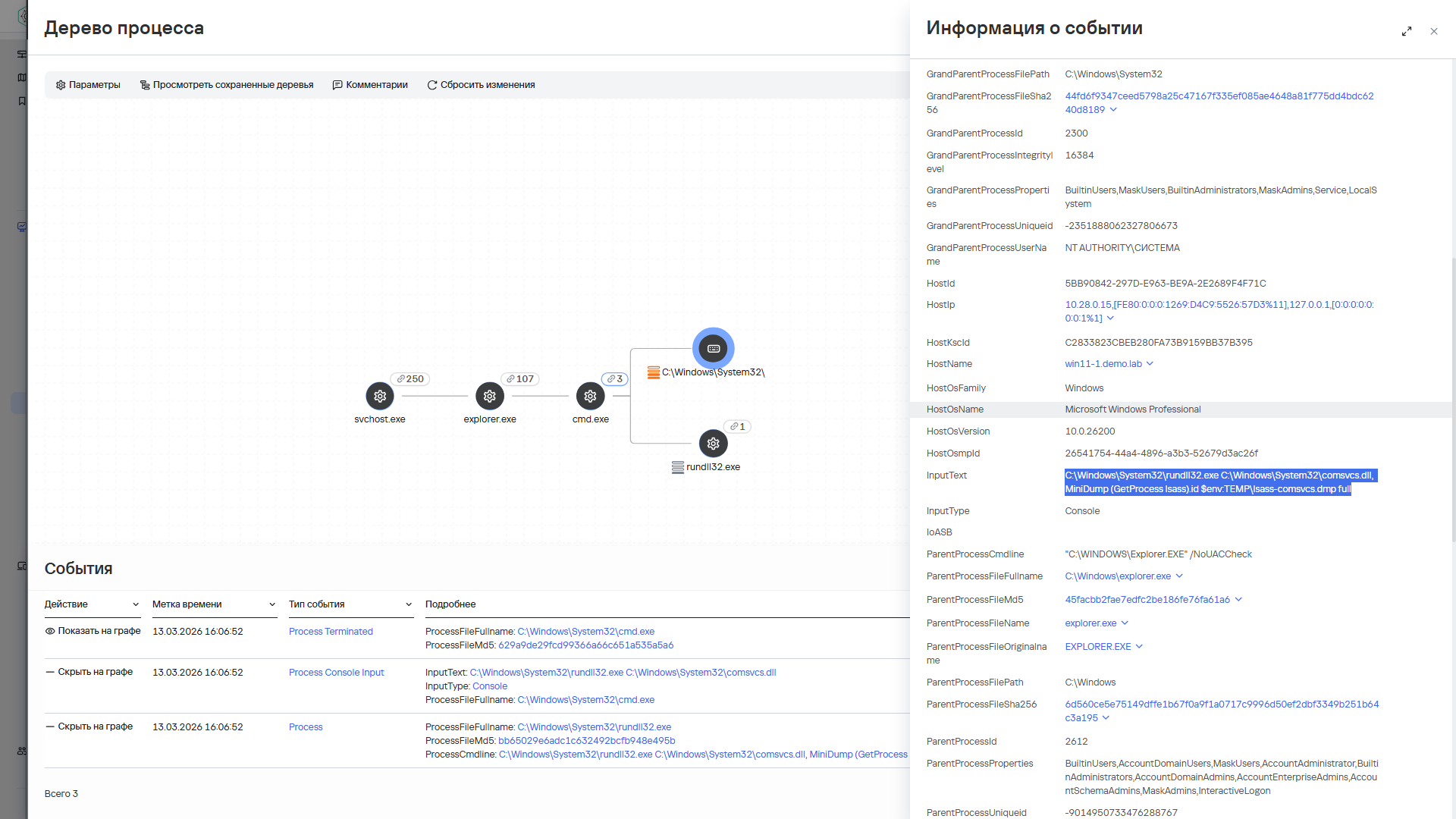Open Комментарии from the toolbar
1456x819 pixels.
(370, 85)
